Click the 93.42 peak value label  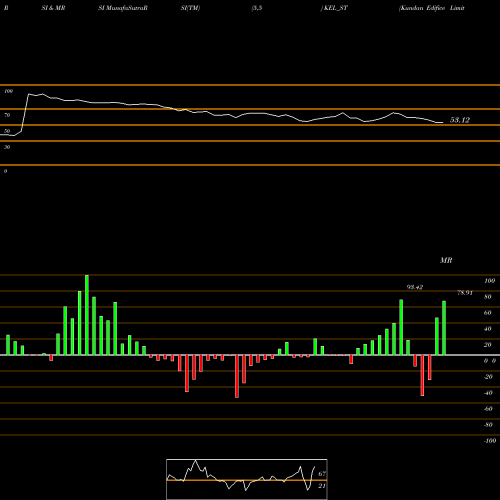coord(415,287)
